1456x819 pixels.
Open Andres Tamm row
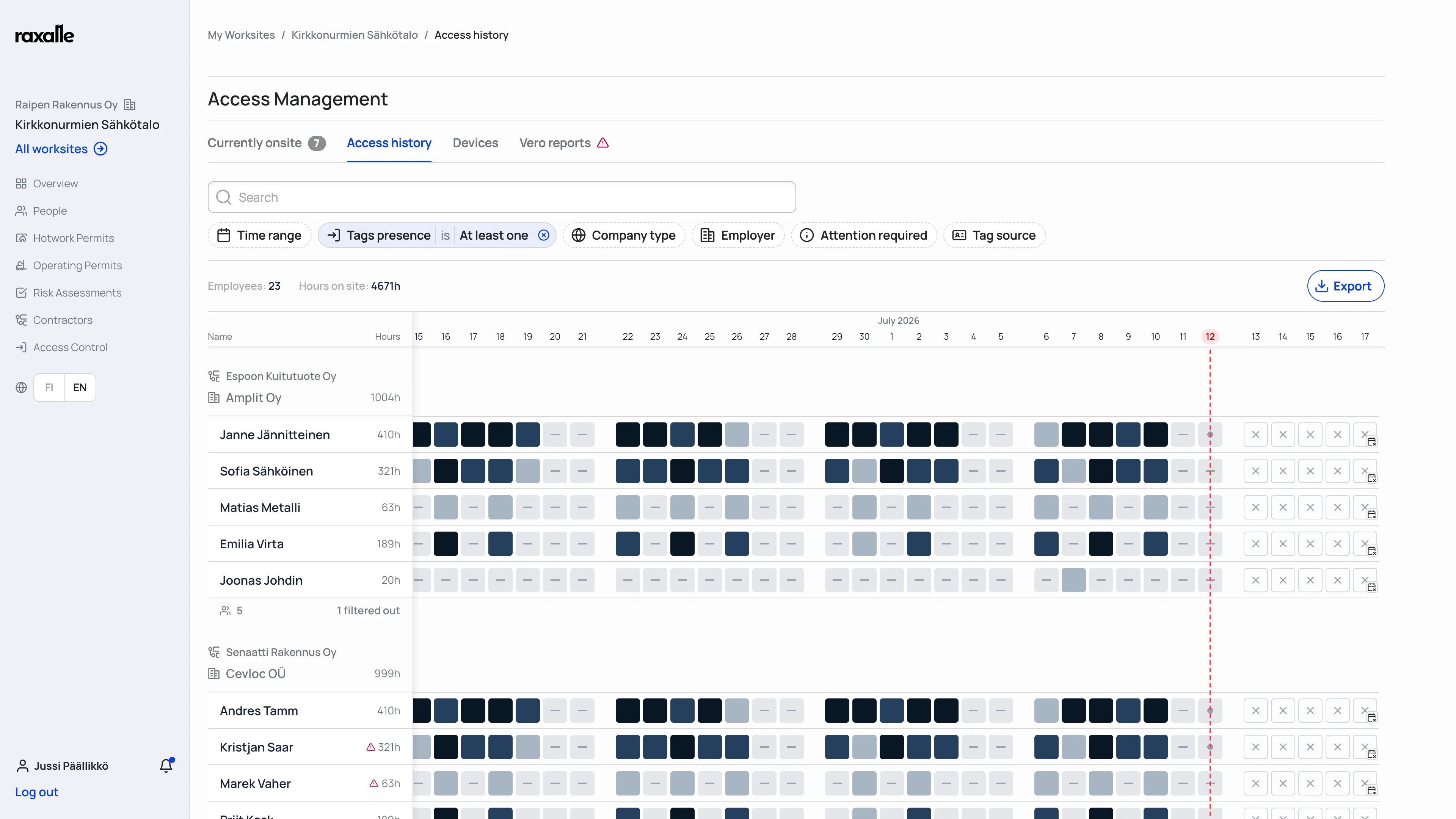pos(310,711)
